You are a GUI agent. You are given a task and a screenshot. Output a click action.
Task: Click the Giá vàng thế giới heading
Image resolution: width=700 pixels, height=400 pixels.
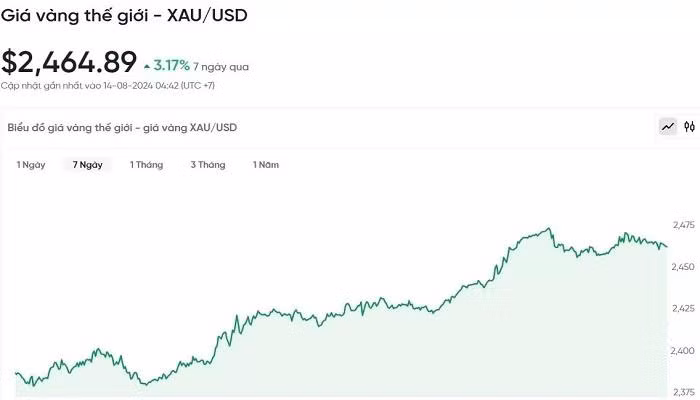(124, 16)
